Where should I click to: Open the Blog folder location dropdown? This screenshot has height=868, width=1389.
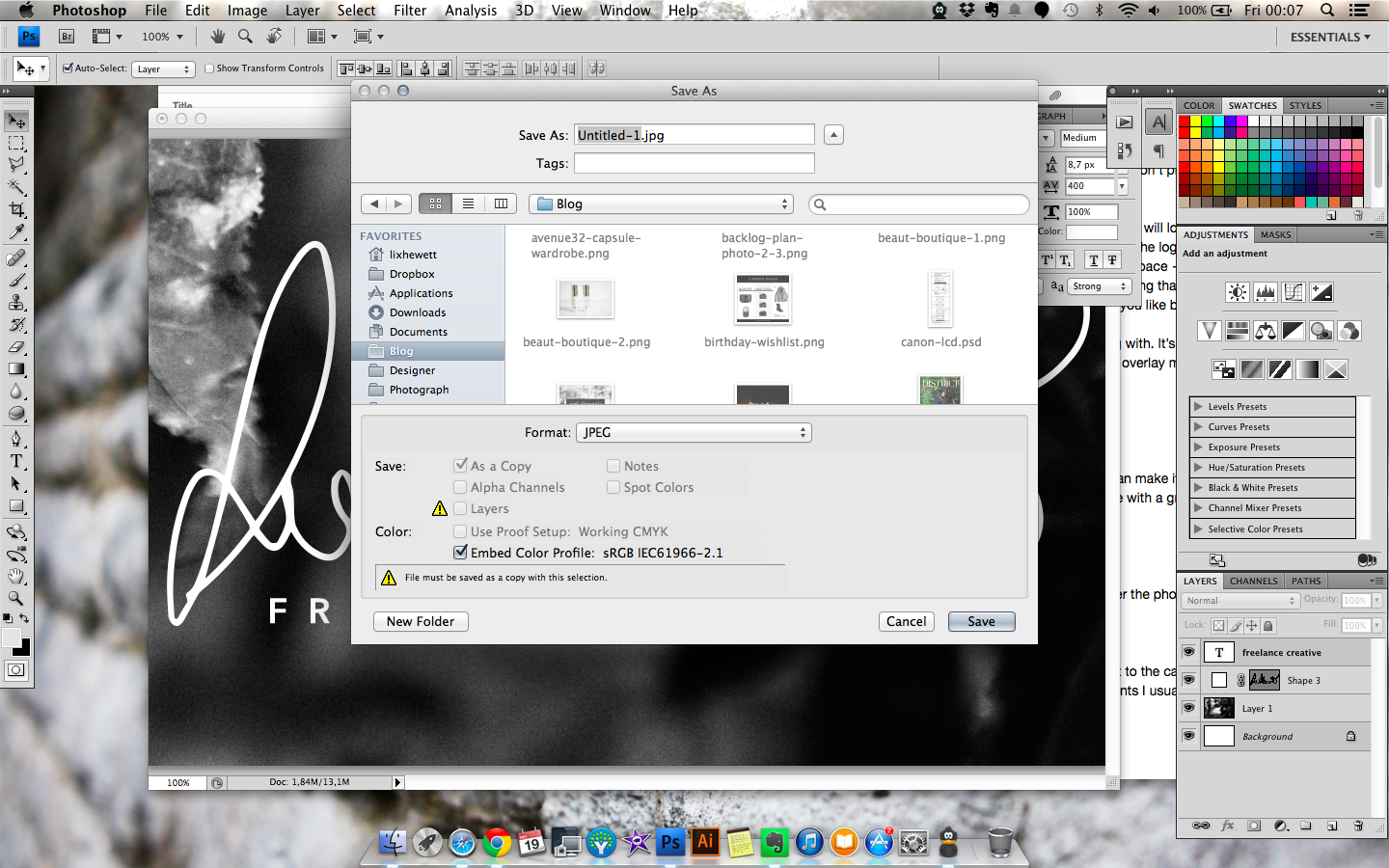(661, 203)
